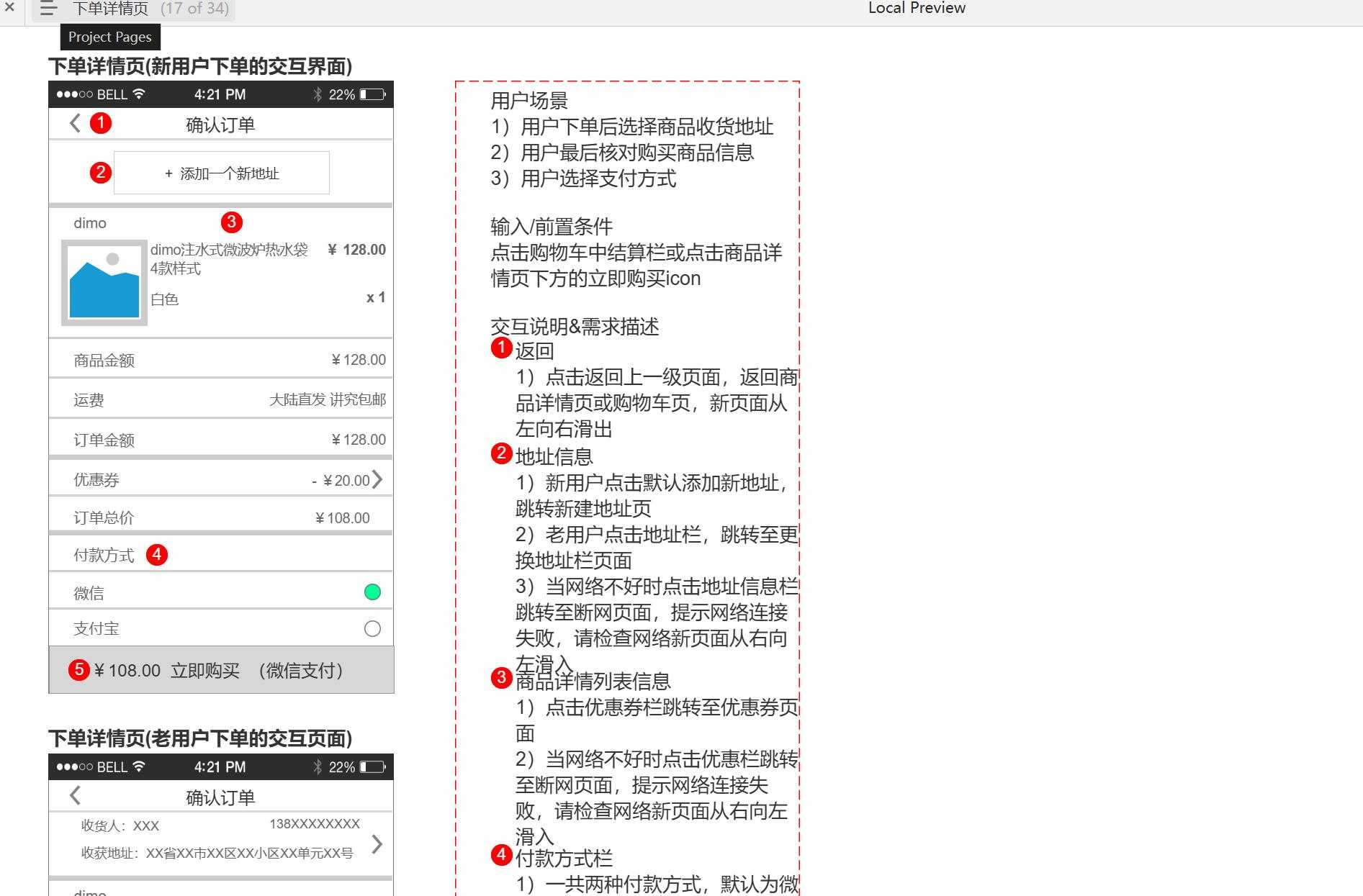Click the 下单详情页 title in header
Viewport: 1363px width, 896px height.
[109, 9]
